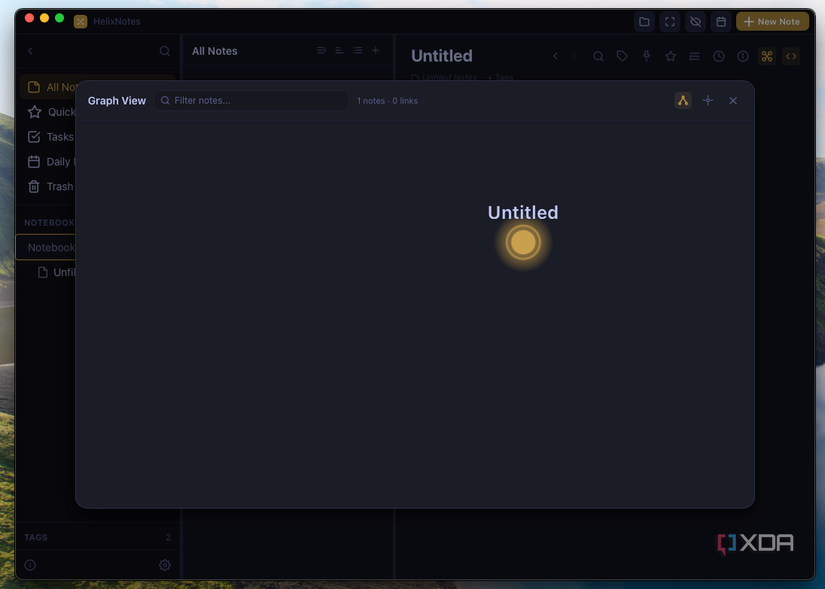The image size is (825, 589).
Task: Open Tasks in the sidebar
Action: 50,137
